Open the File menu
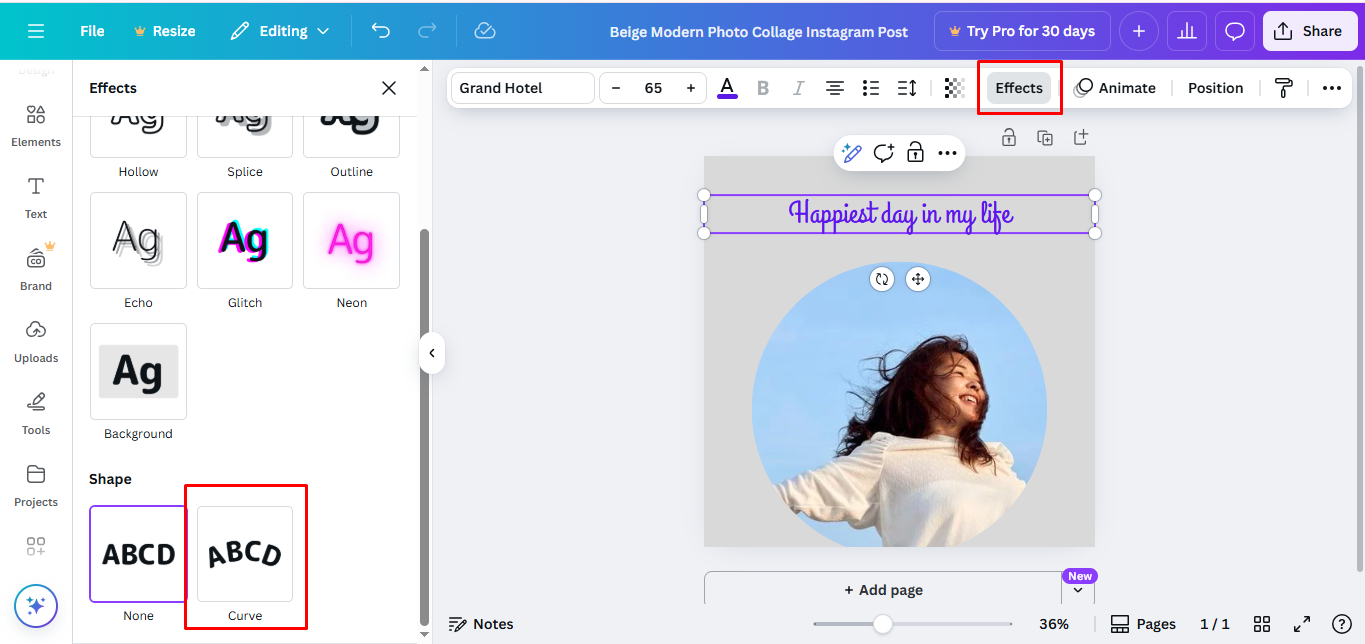1365x644 pixels. pos(91,31)
